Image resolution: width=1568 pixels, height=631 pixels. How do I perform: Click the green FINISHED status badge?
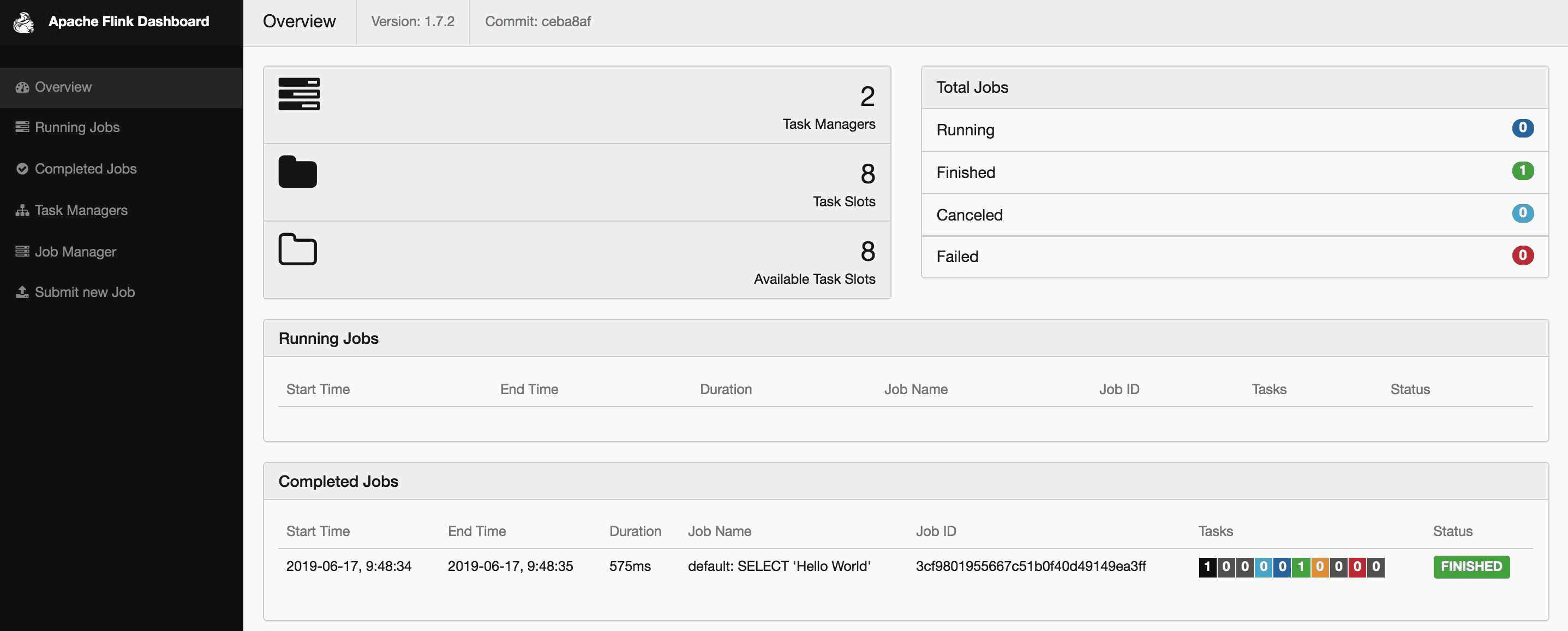[1471, 567]
